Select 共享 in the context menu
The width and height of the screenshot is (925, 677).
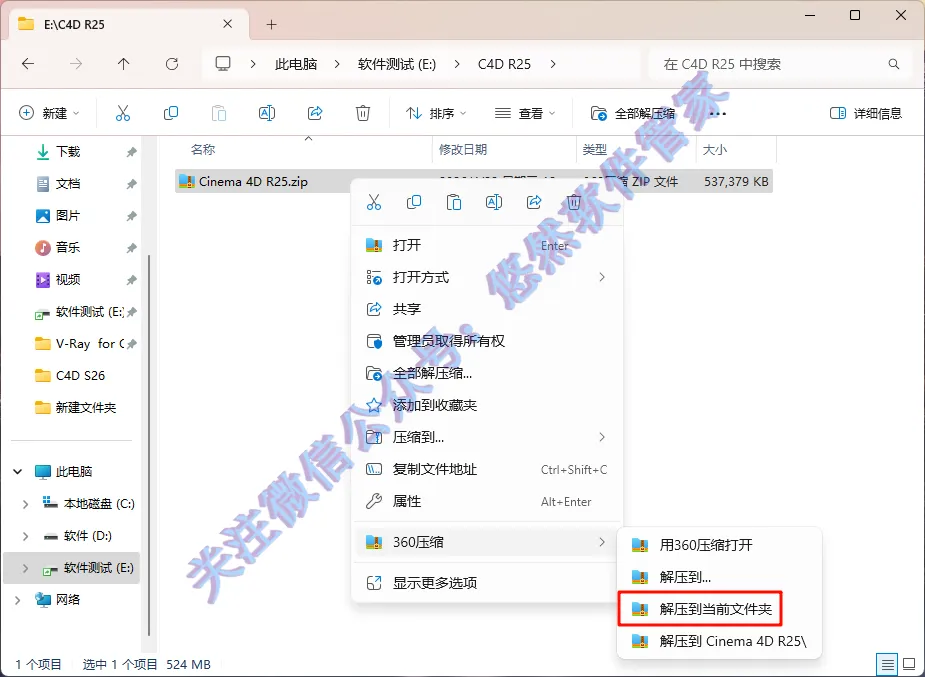click(487, 309)
